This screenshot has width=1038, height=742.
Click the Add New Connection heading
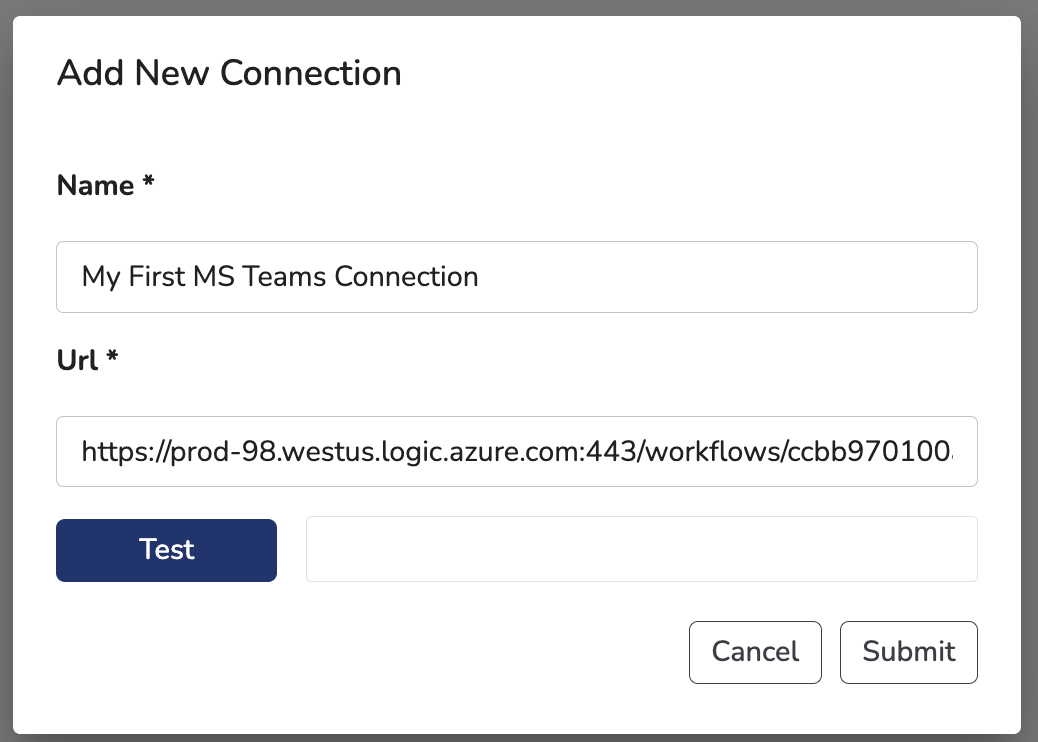point(229,73)
